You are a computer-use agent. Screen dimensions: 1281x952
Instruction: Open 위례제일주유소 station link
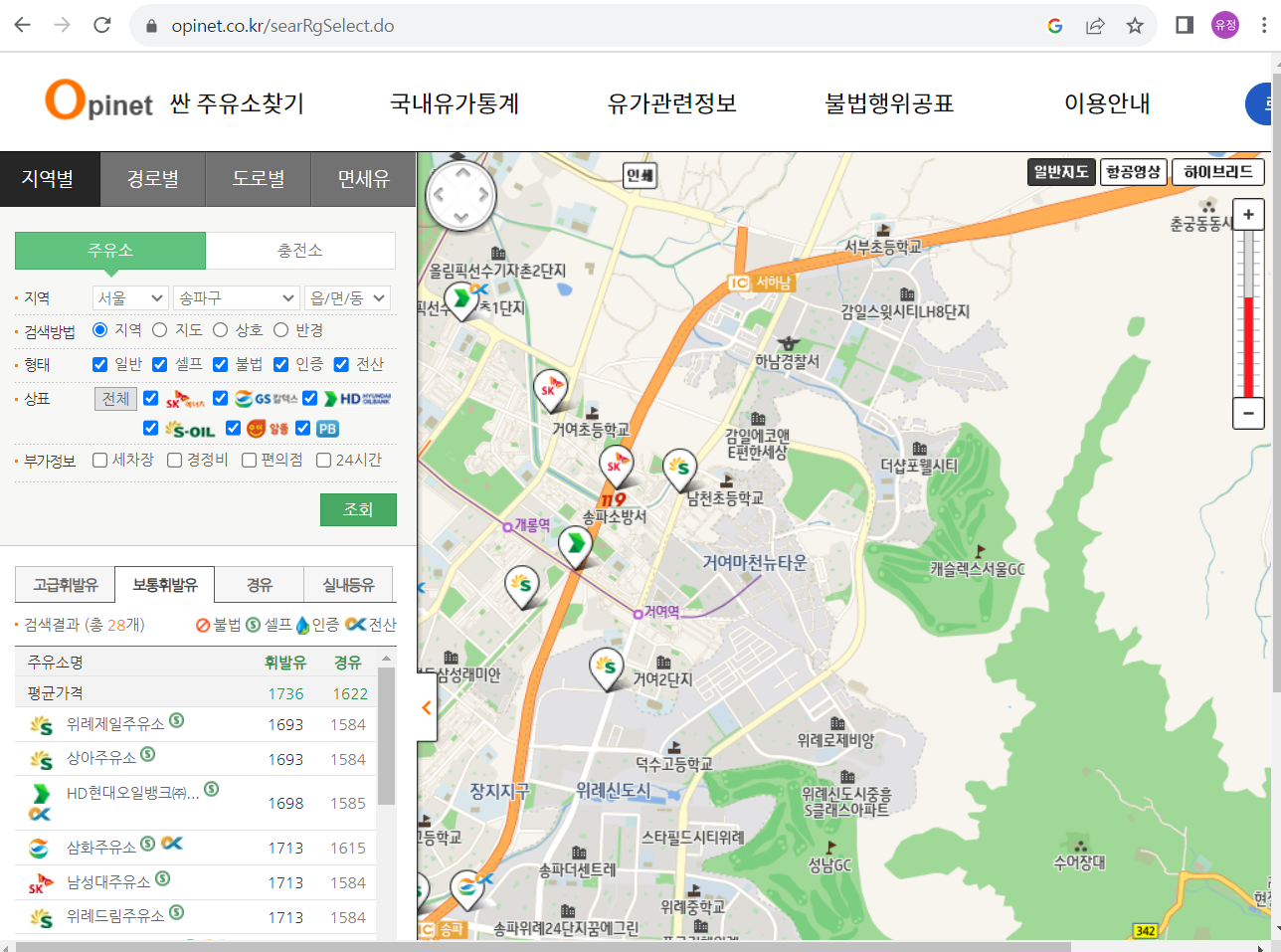115,724
